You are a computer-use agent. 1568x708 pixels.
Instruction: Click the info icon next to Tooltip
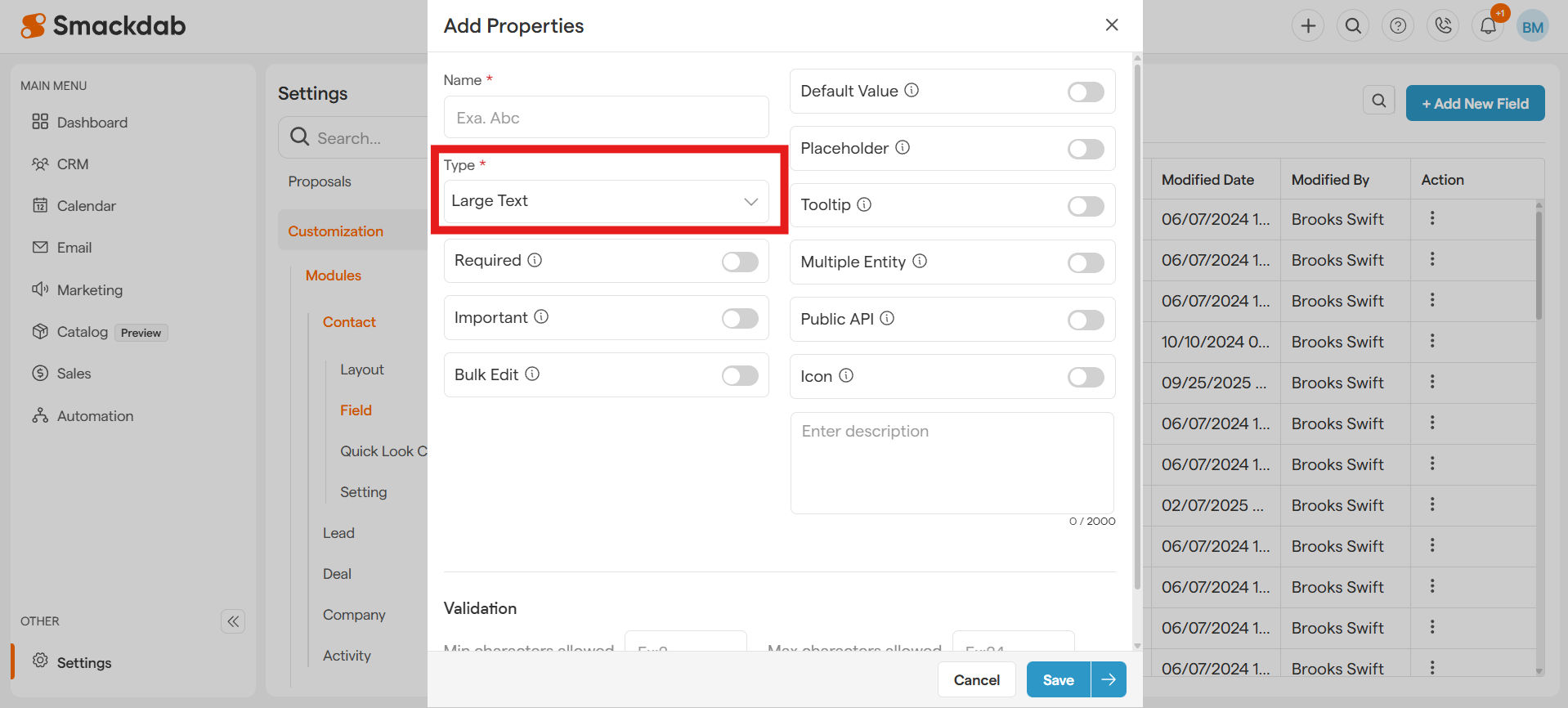(x=864, y=204)
